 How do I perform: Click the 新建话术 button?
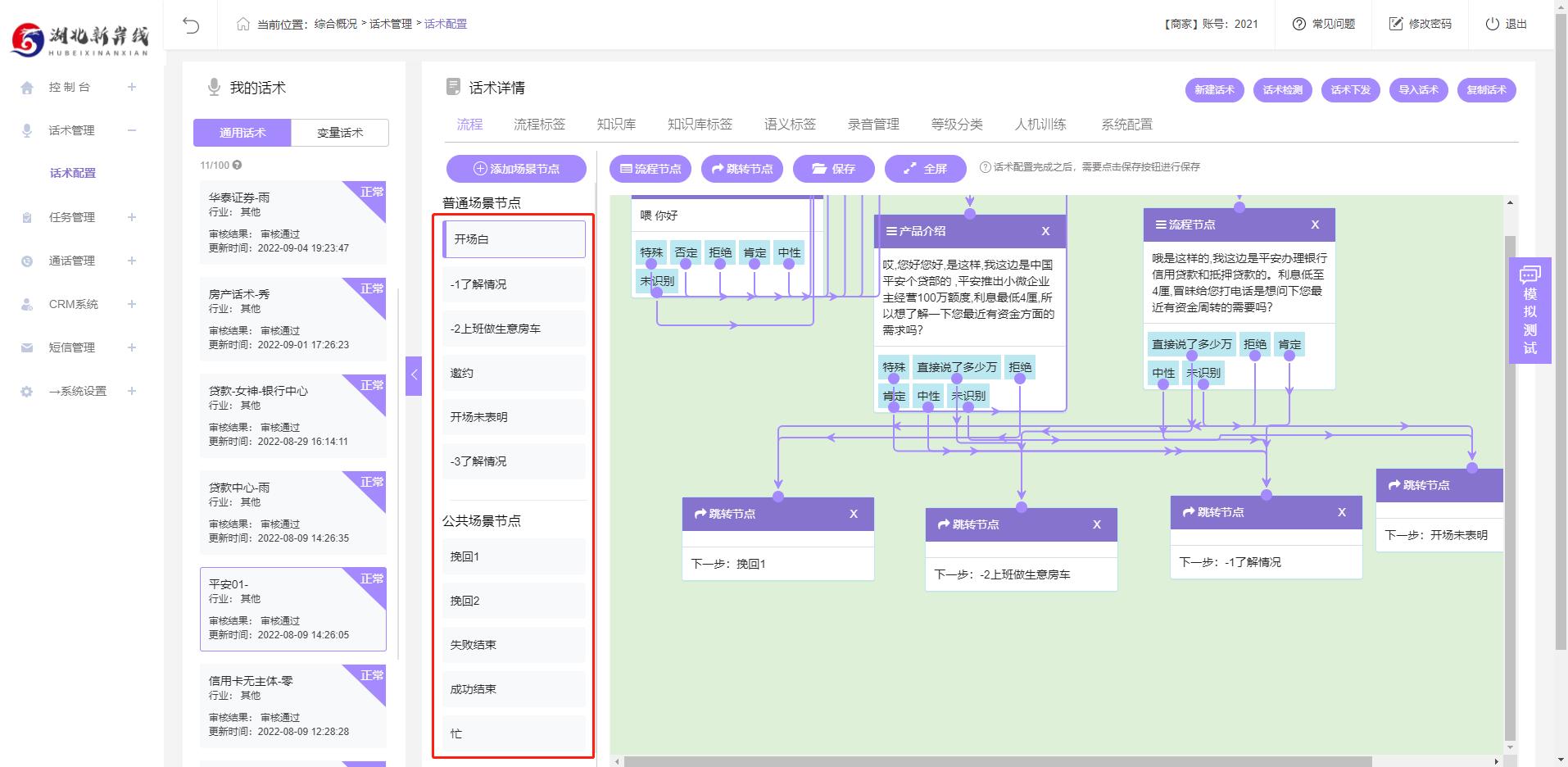click(x=1214, y=90)
